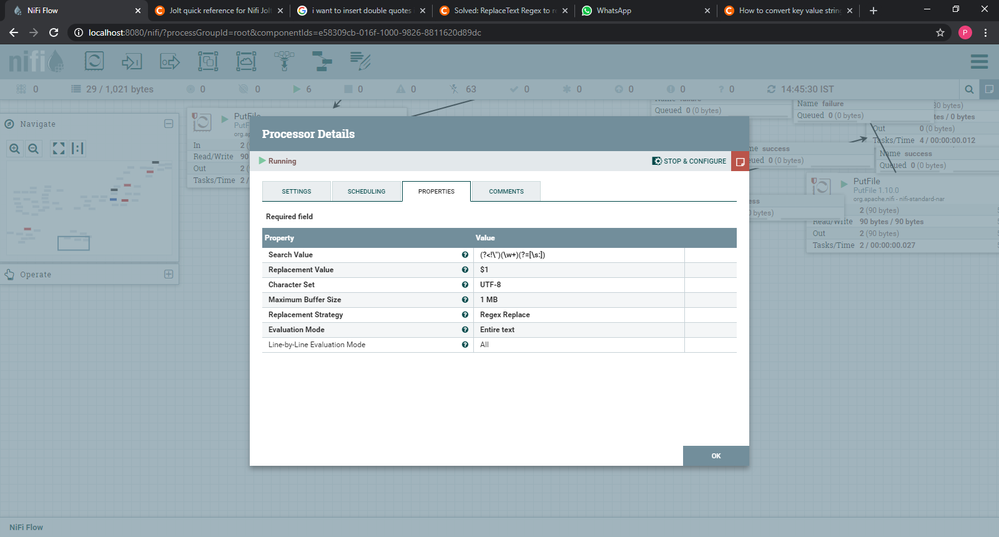999x537 pixels.
Task: Click the Process Group toolbar icon
Action: [208, 61]
